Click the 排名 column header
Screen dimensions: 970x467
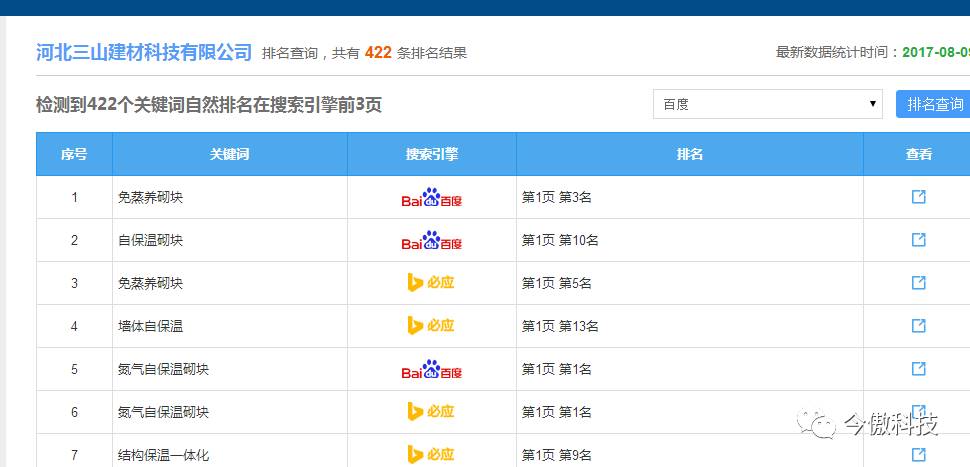point(689,154)
